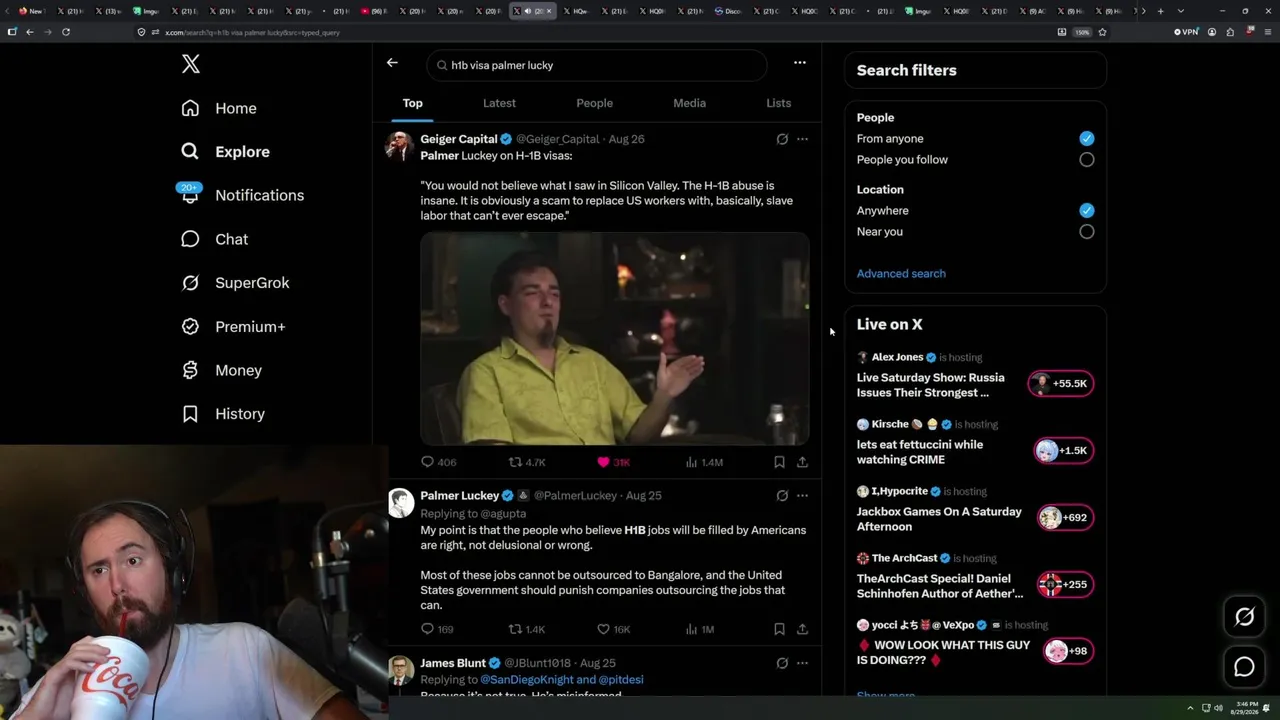Viewport: 1280px width, 720px height.
Task: Open the floating messages button
Action: 1244,667
